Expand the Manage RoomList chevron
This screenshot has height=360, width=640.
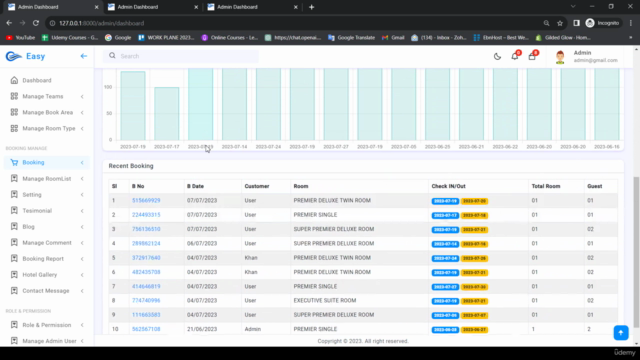(x=82, y=178)
